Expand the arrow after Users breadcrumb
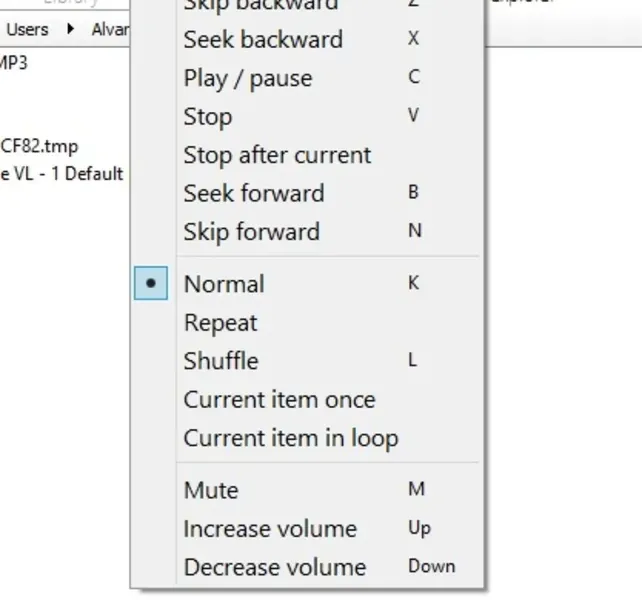642x600 pixels. coord(70,29)
